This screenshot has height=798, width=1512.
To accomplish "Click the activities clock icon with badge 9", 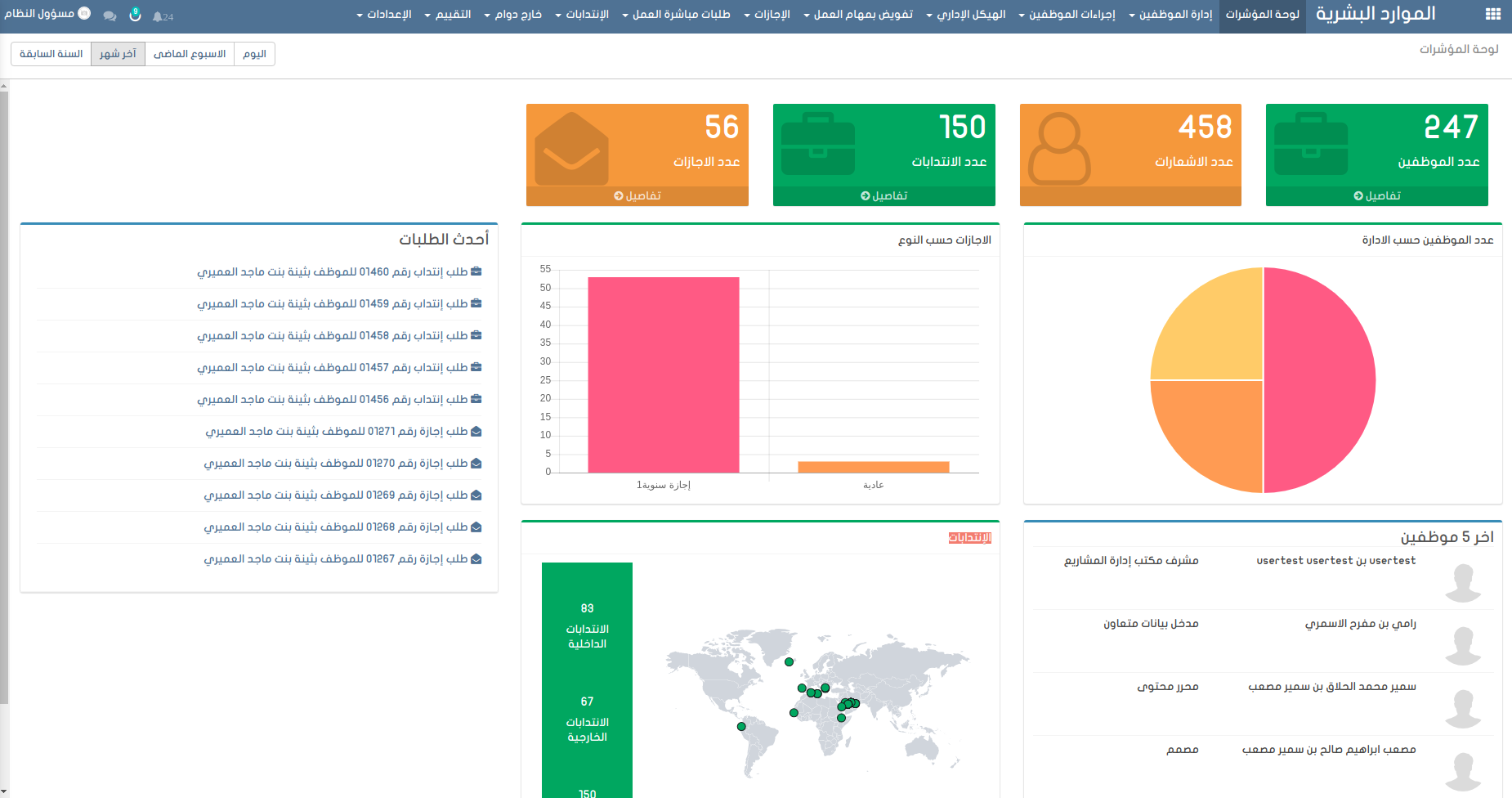I will point(135,16).
